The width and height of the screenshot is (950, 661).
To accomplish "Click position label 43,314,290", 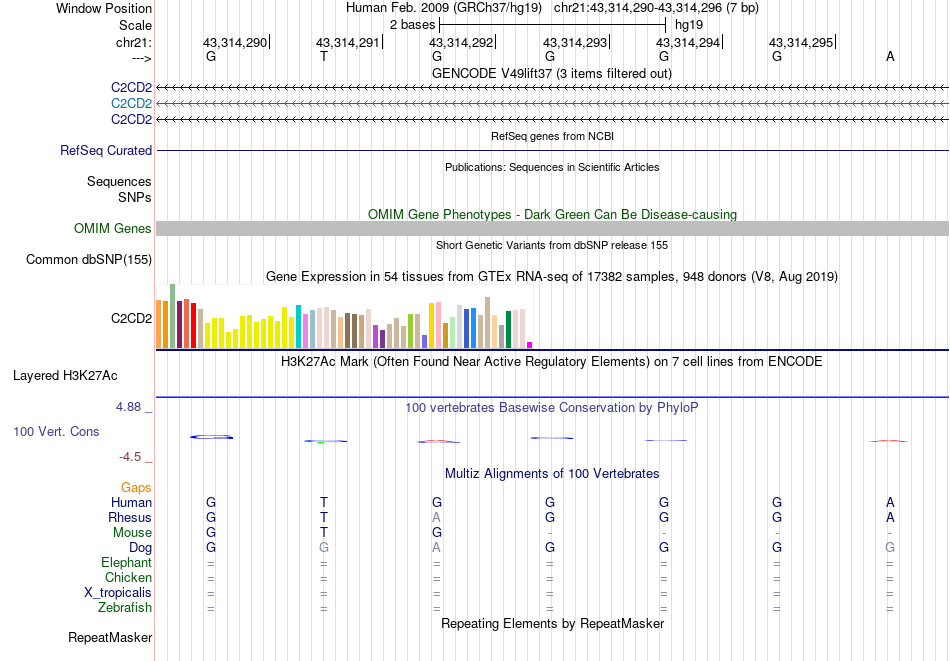I will click(x=235, y=42).
